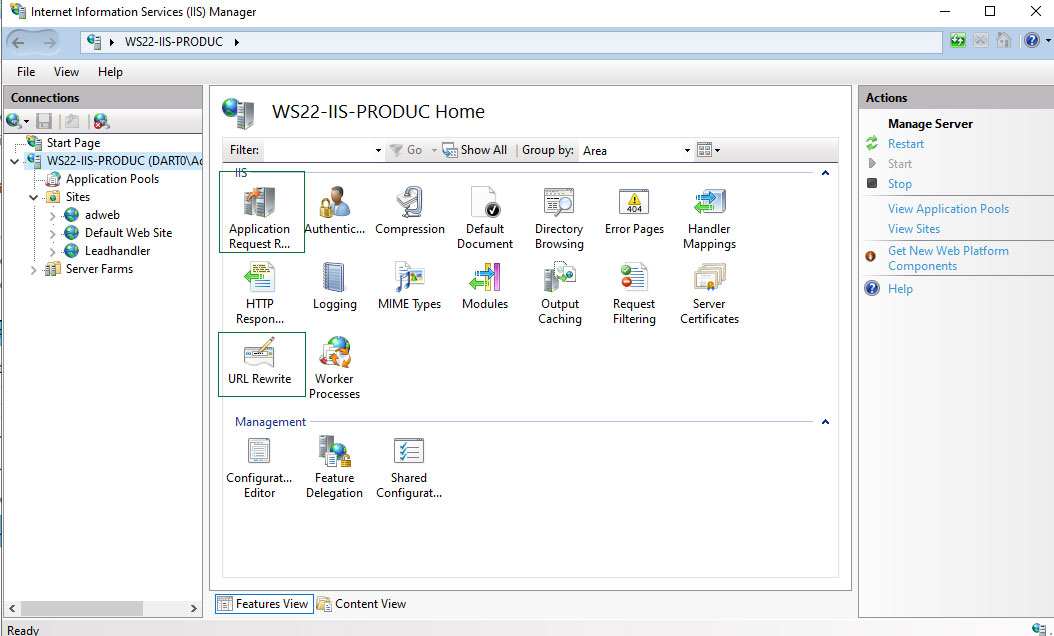Screen dimensions: 1054x636
Task: Open Directory Browsing feature
Action: point(559,218)
